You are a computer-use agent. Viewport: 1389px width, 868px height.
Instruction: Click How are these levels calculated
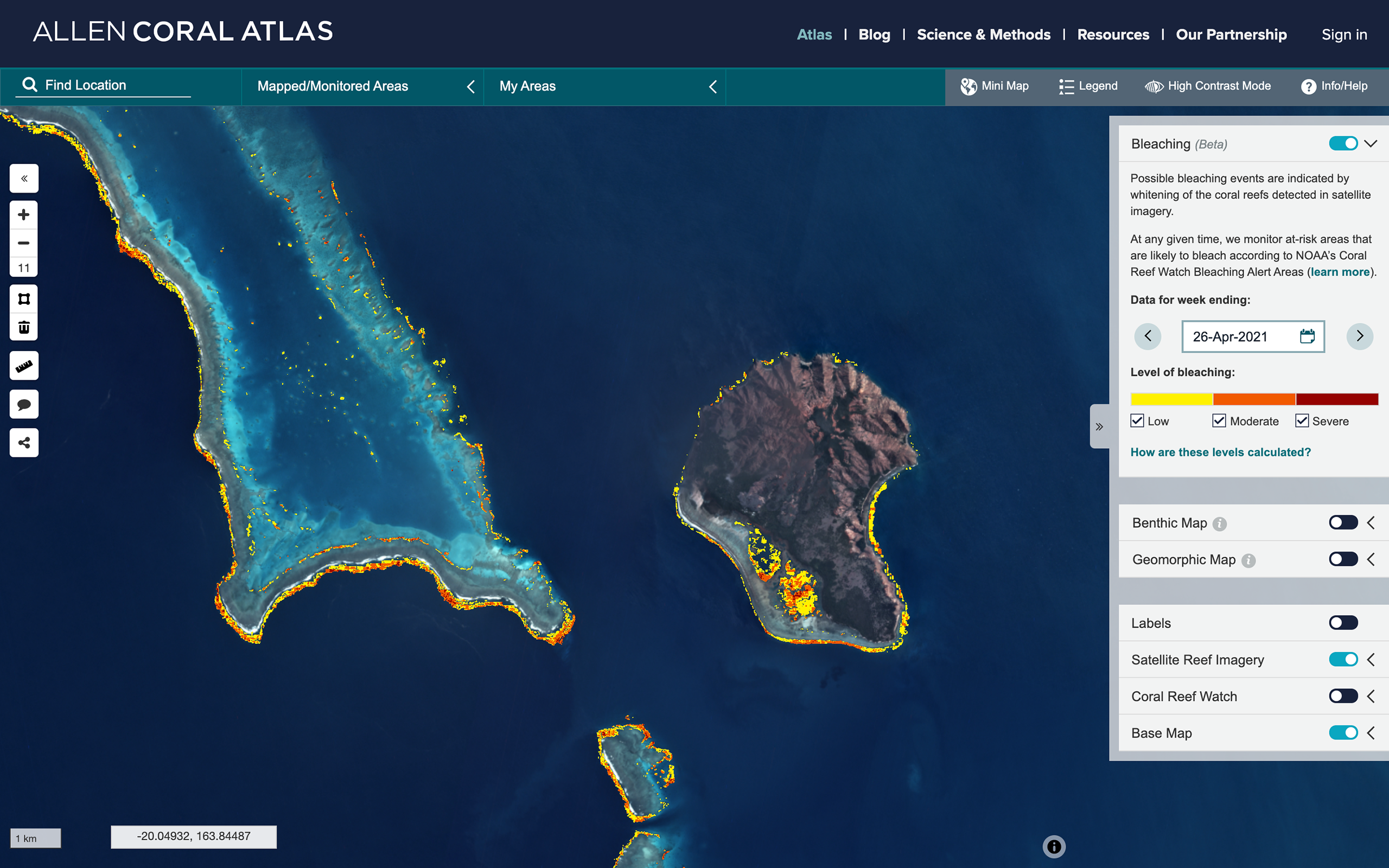[1220, 452]
